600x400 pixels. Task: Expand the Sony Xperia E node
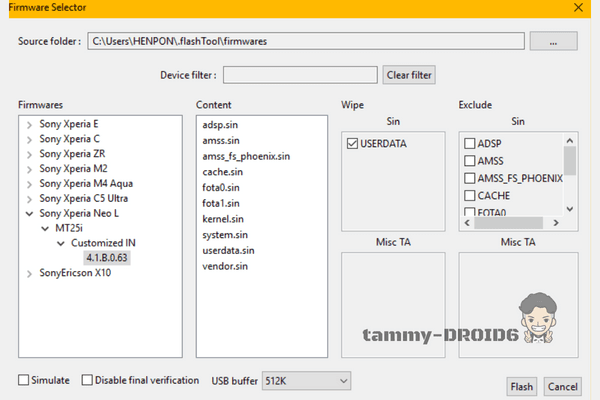tap(29, 125)
